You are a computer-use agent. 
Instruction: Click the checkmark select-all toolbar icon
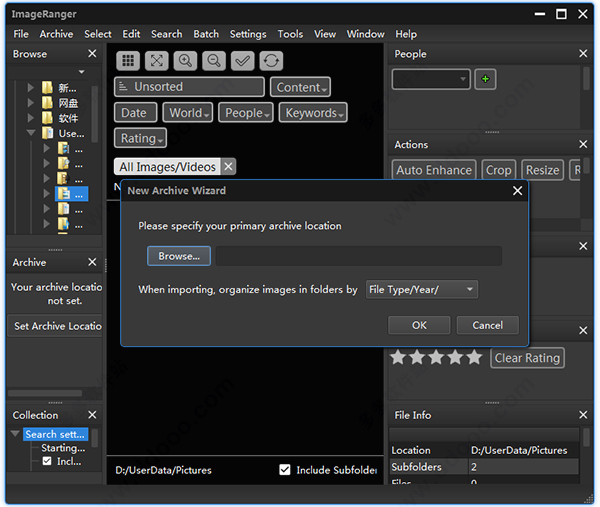coord(243,60)
